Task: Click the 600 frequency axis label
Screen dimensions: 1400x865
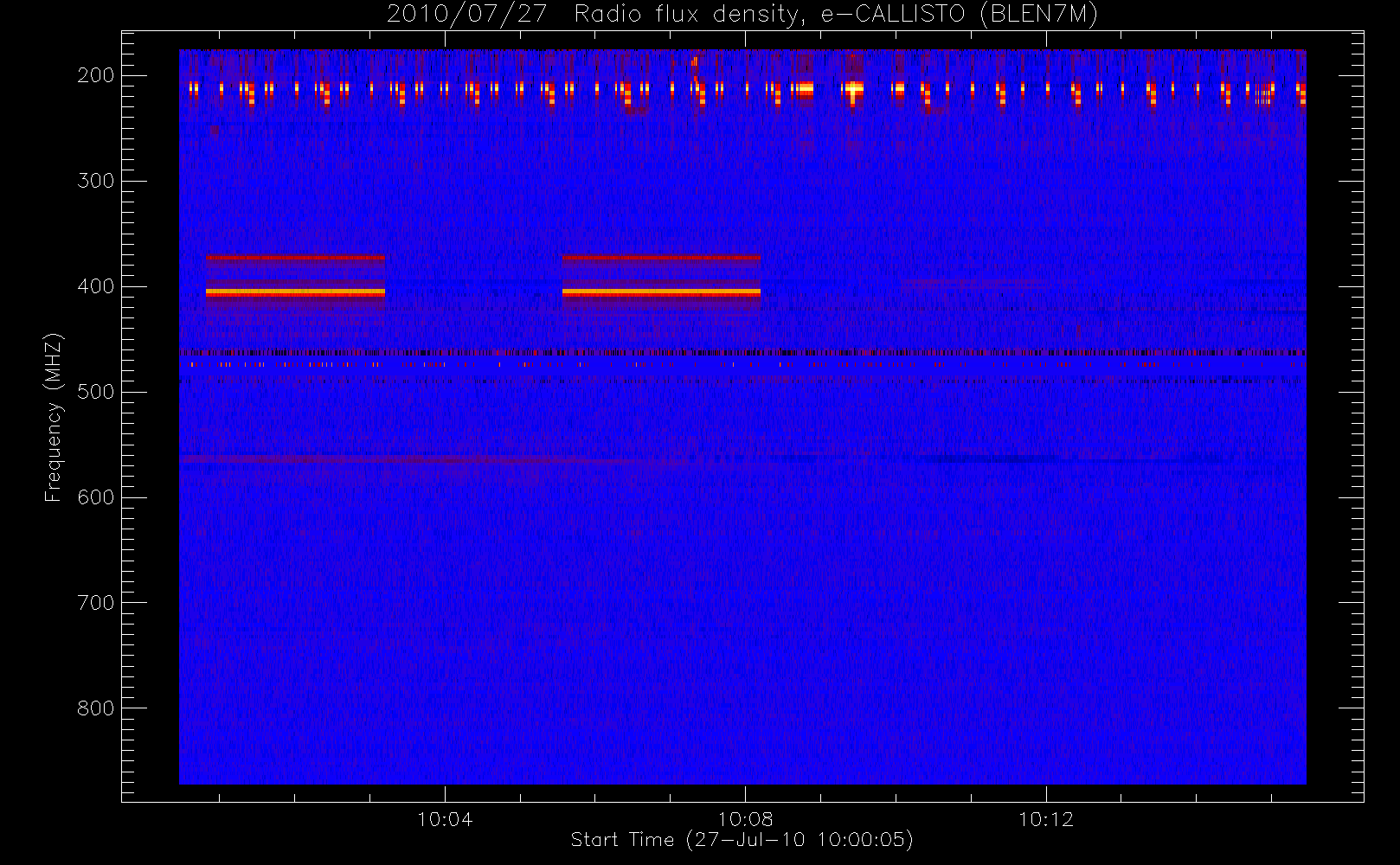Action: (x=95, y=497)
